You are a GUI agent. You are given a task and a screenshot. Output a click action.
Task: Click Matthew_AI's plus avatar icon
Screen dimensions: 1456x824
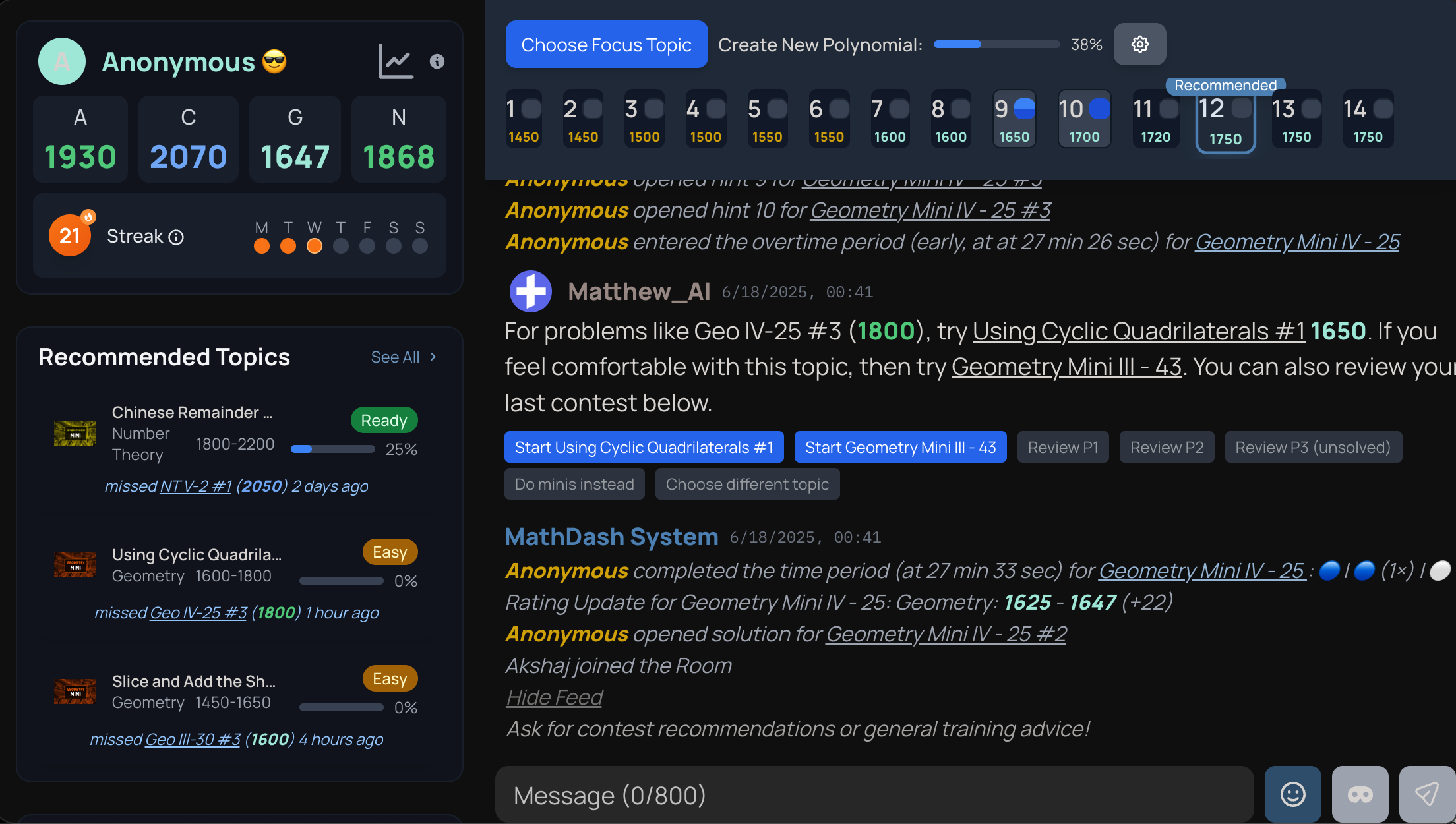coord(530,291)
